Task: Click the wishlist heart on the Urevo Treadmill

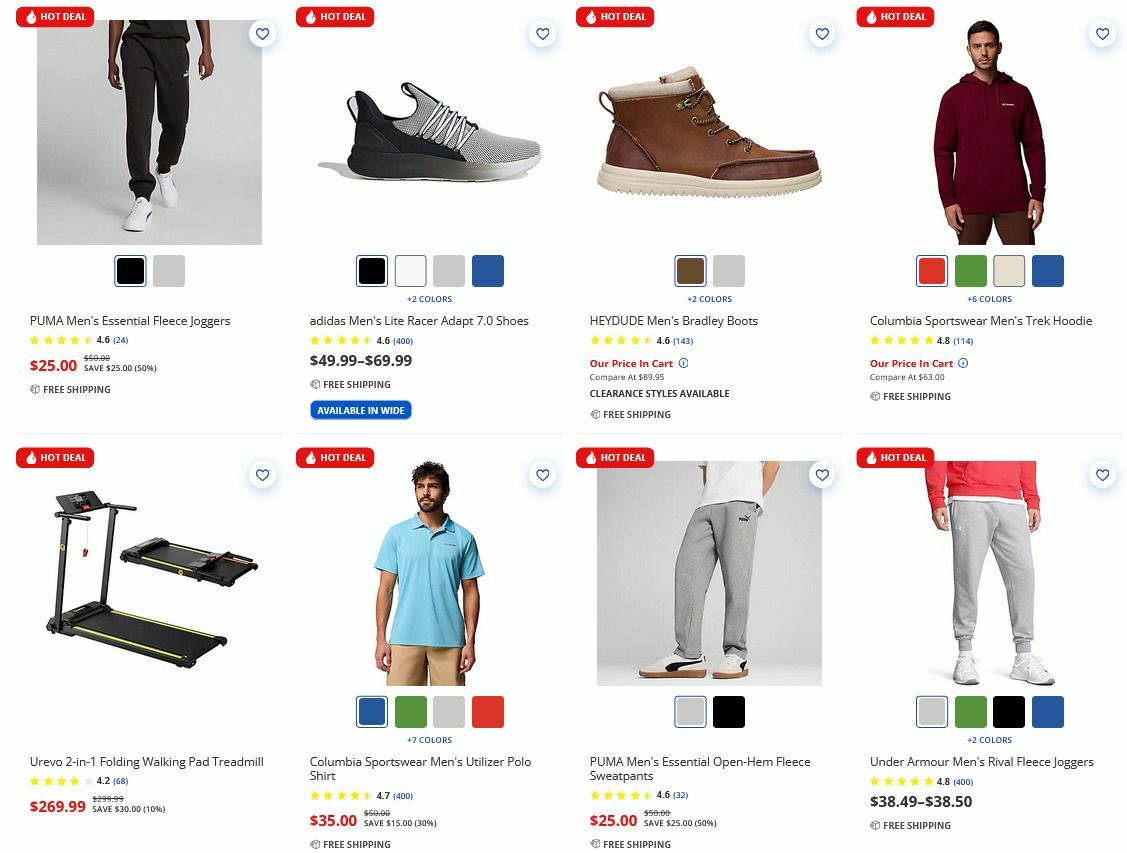Action: [262, 475]
